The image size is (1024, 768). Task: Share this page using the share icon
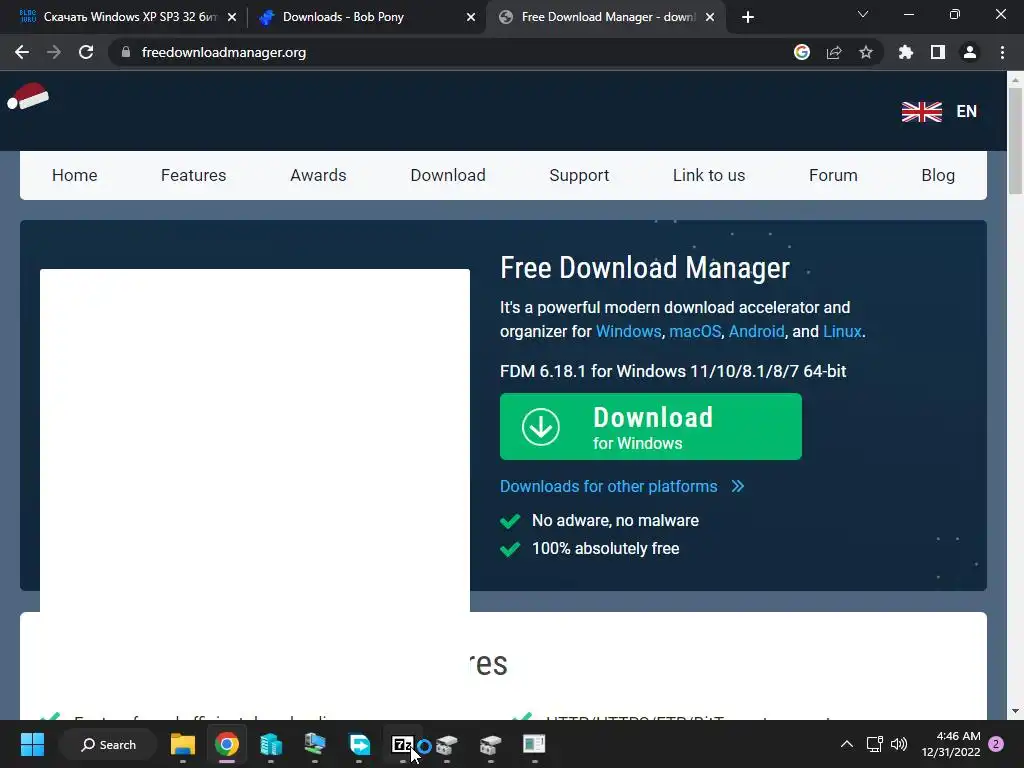coord(834,52)
